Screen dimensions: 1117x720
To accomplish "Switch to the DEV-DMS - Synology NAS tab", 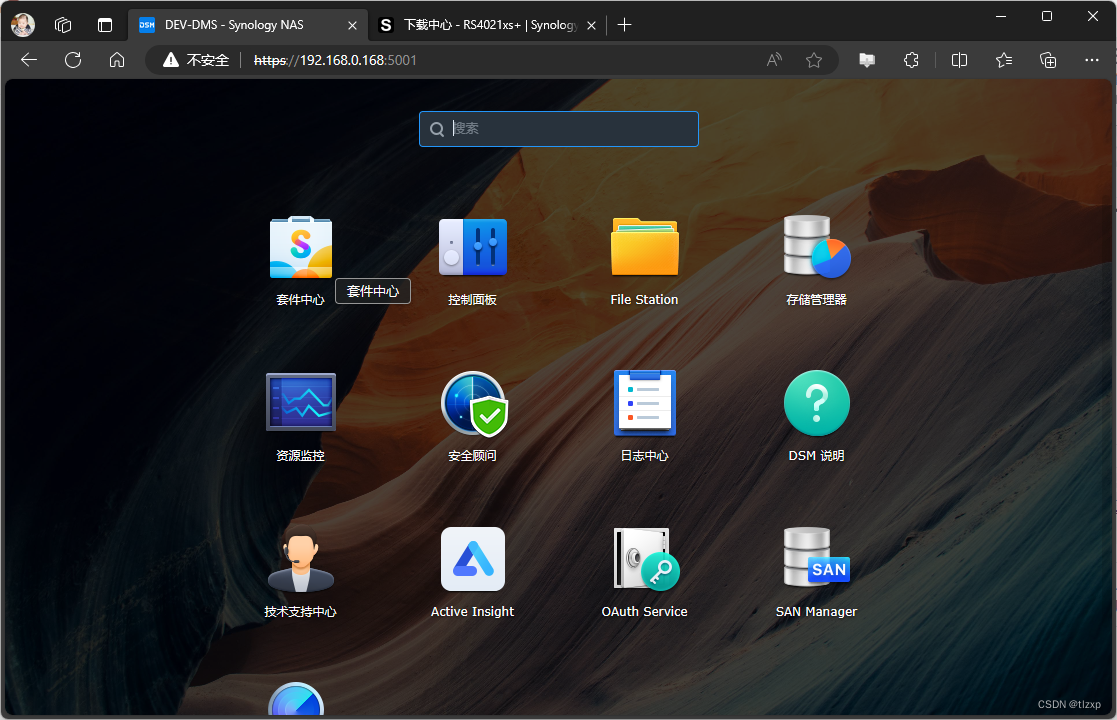I will tap(248, 25).
